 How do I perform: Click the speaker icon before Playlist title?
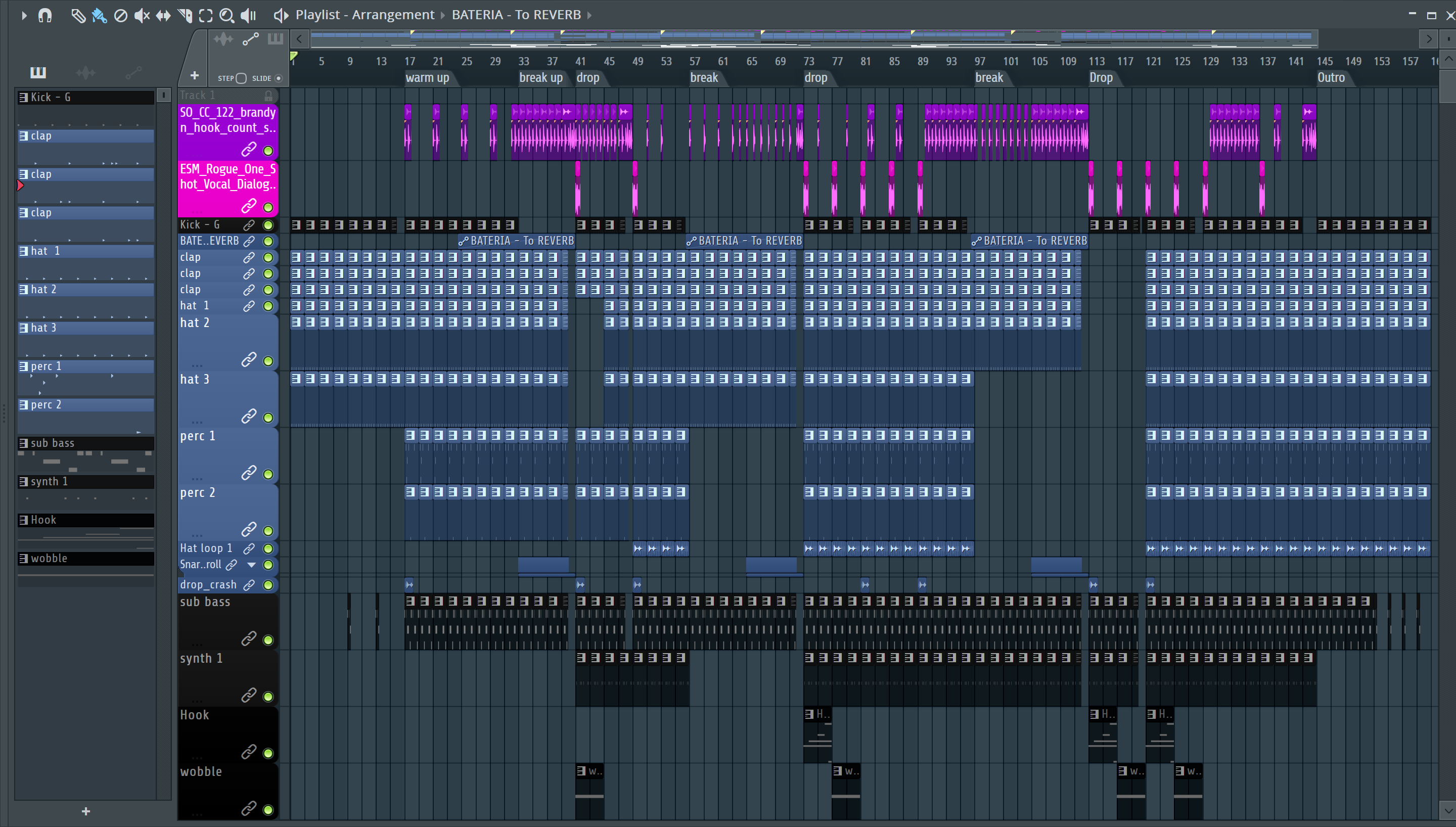281,15
